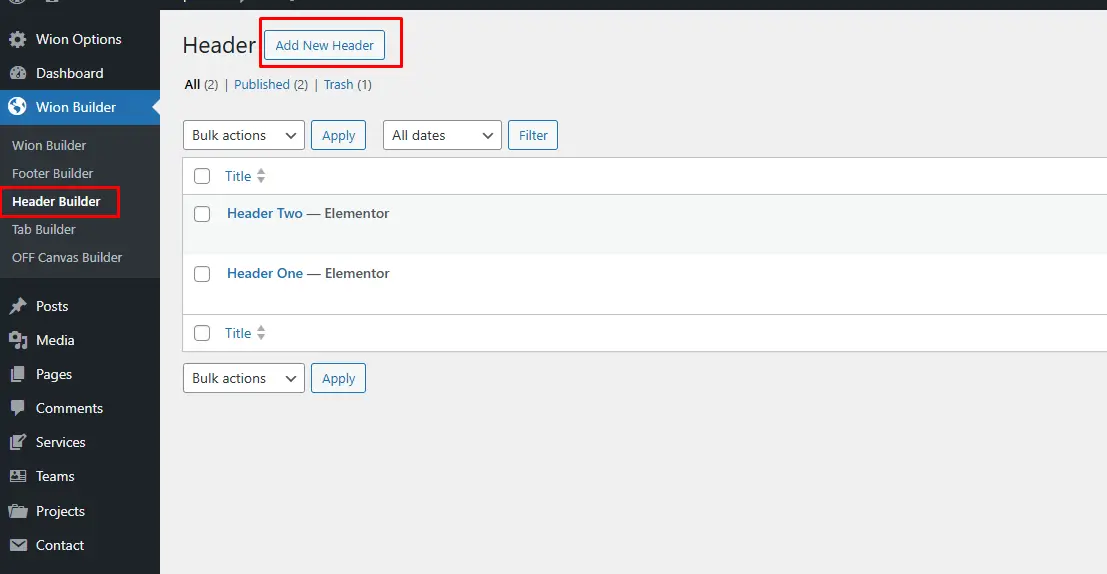The height and width of the screenshot is (574, 1107).
Task: Click the Projects folder icon
Action: [18, 510]
